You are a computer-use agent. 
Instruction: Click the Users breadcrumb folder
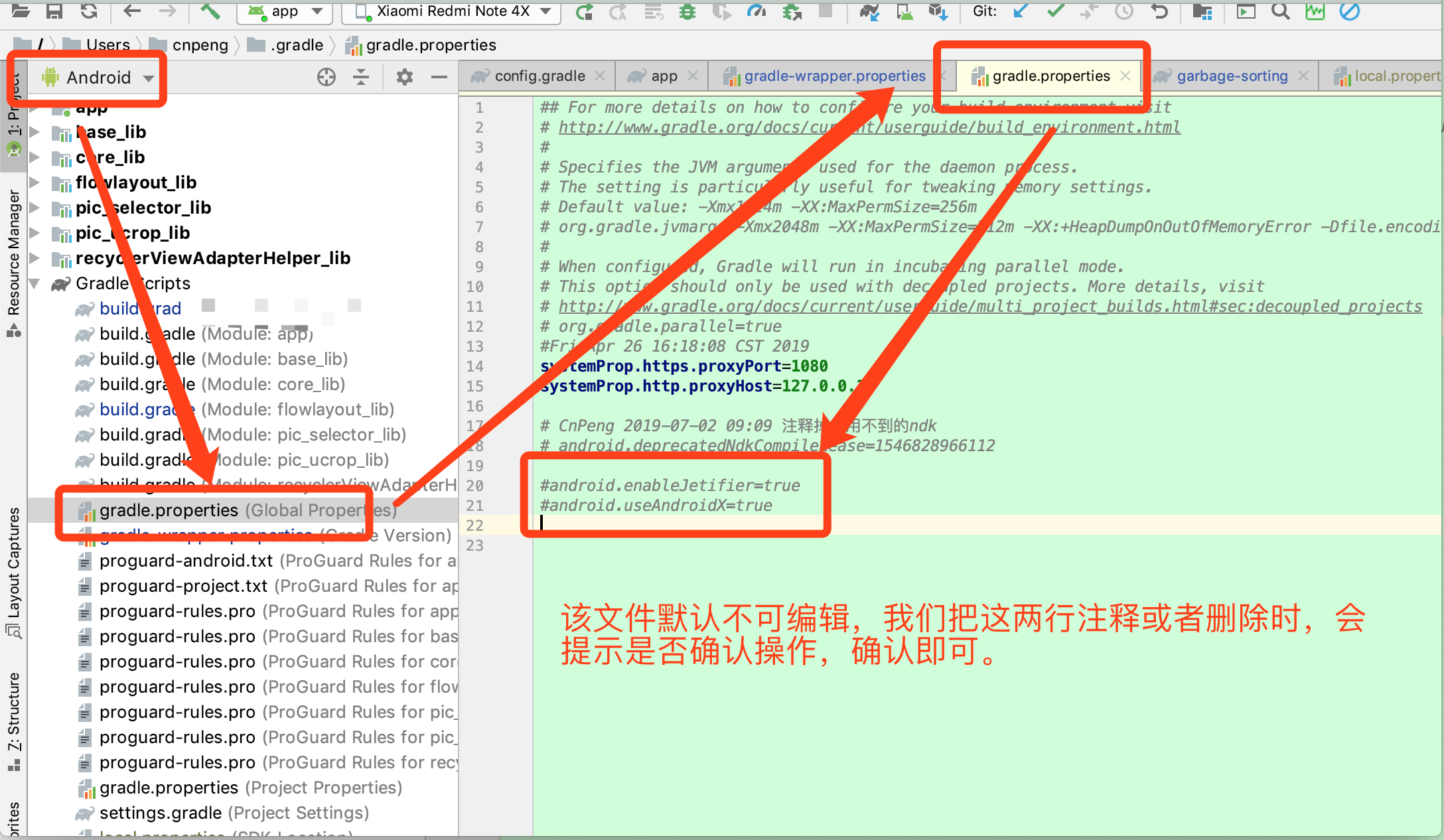tap(97, 45)
